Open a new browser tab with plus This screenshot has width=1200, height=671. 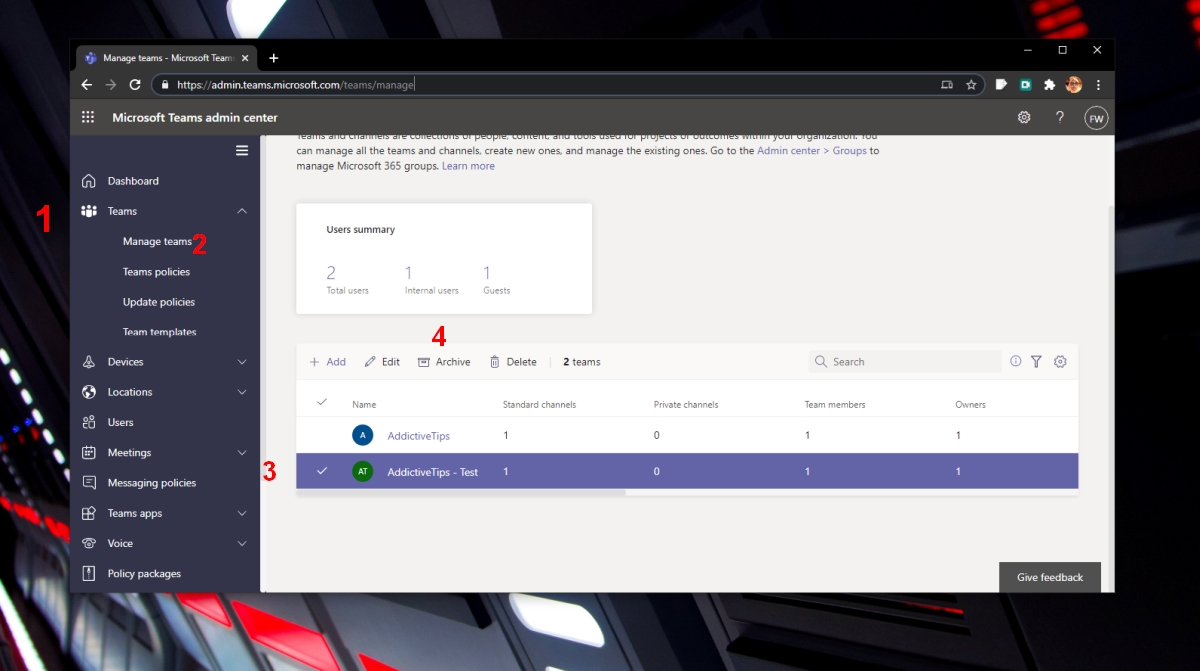tap(274, 58)
